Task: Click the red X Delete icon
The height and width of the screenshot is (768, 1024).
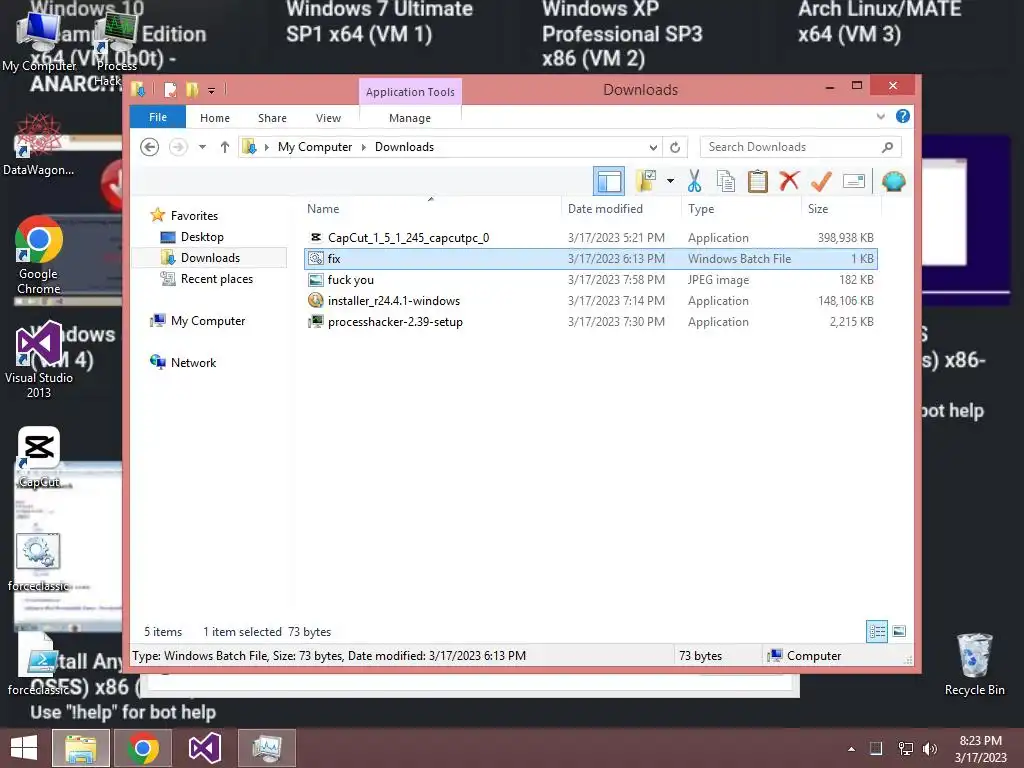Action: tap(789, 181)
